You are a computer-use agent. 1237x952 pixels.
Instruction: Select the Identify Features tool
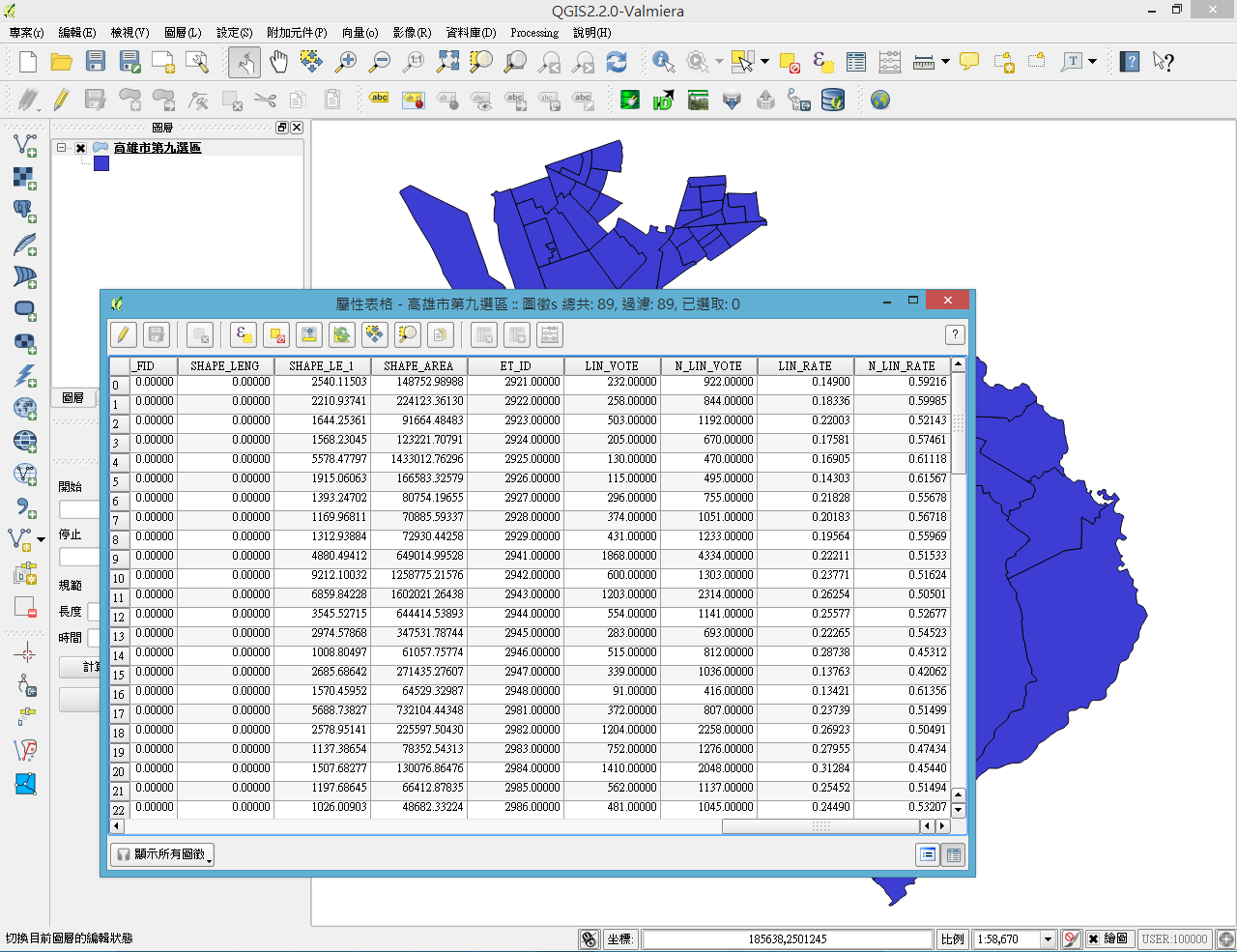[663, 63]
